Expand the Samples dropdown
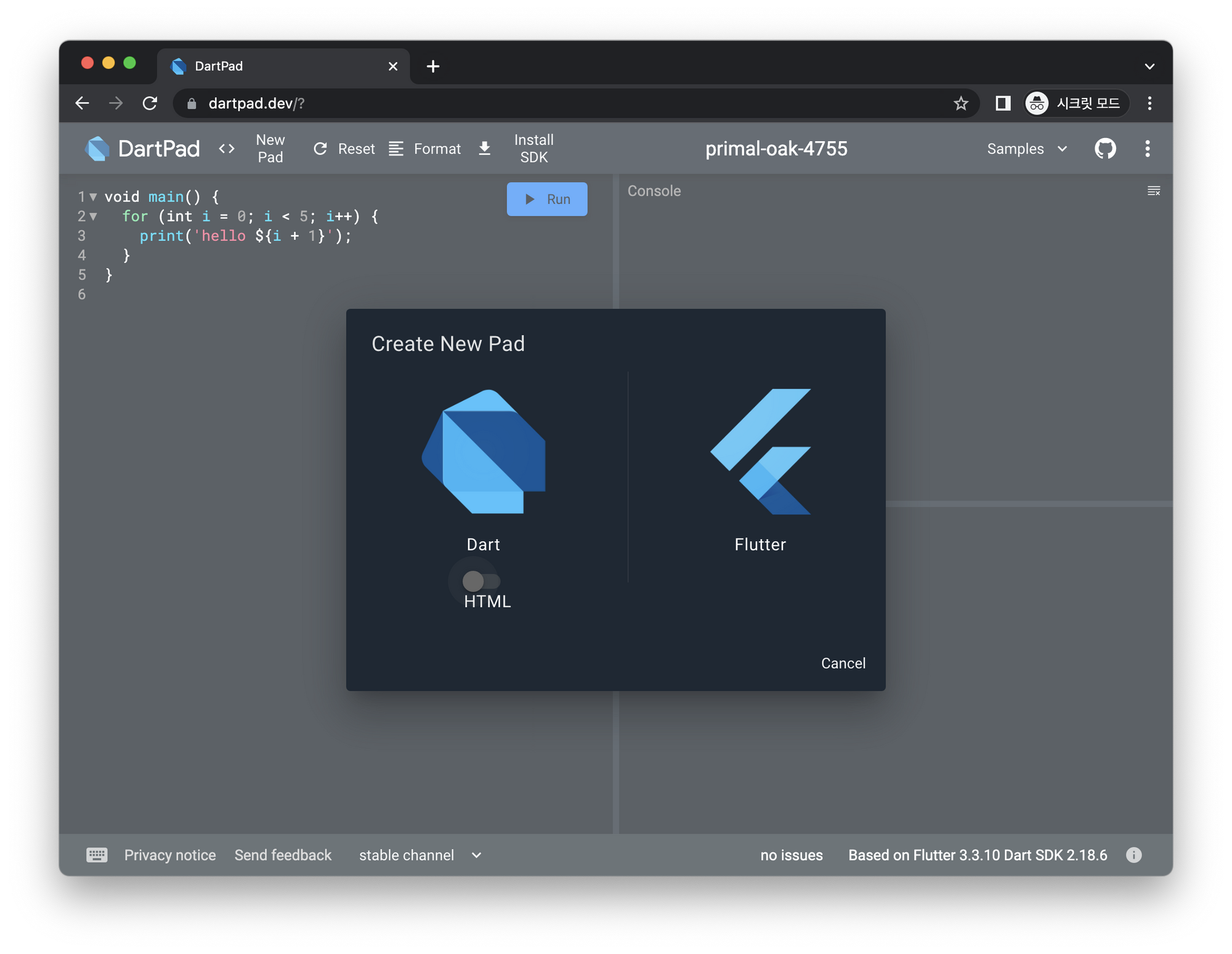 (x=1027, y=149)
